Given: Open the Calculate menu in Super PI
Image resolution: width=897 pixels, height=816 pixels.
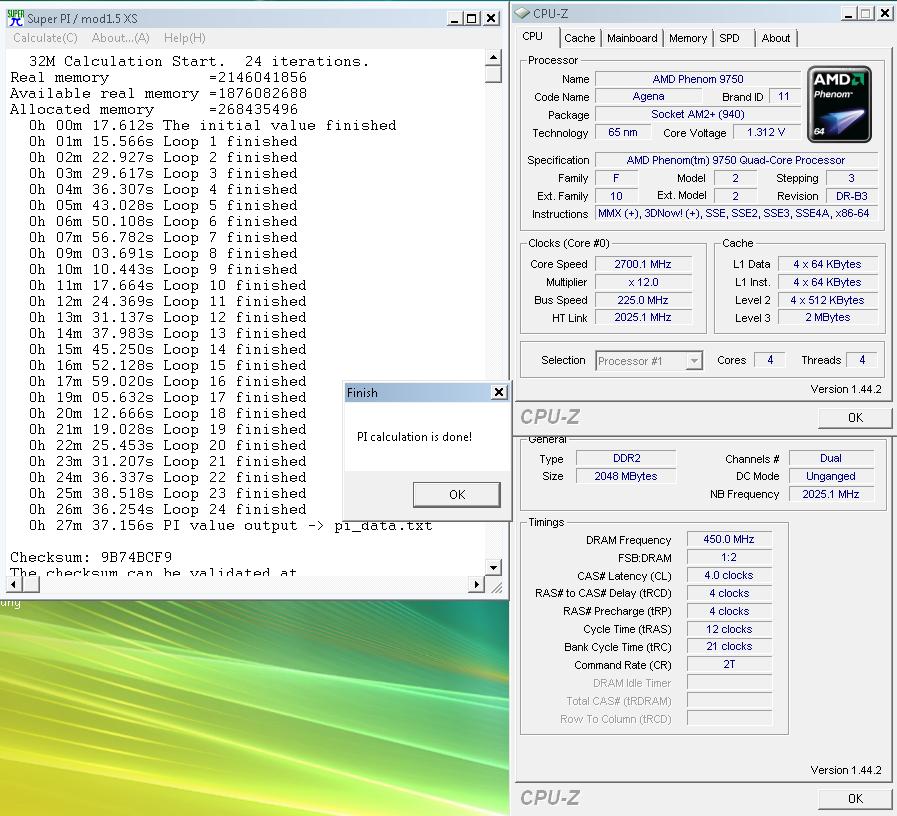Looking at the screenshot, I should [45, 38].
